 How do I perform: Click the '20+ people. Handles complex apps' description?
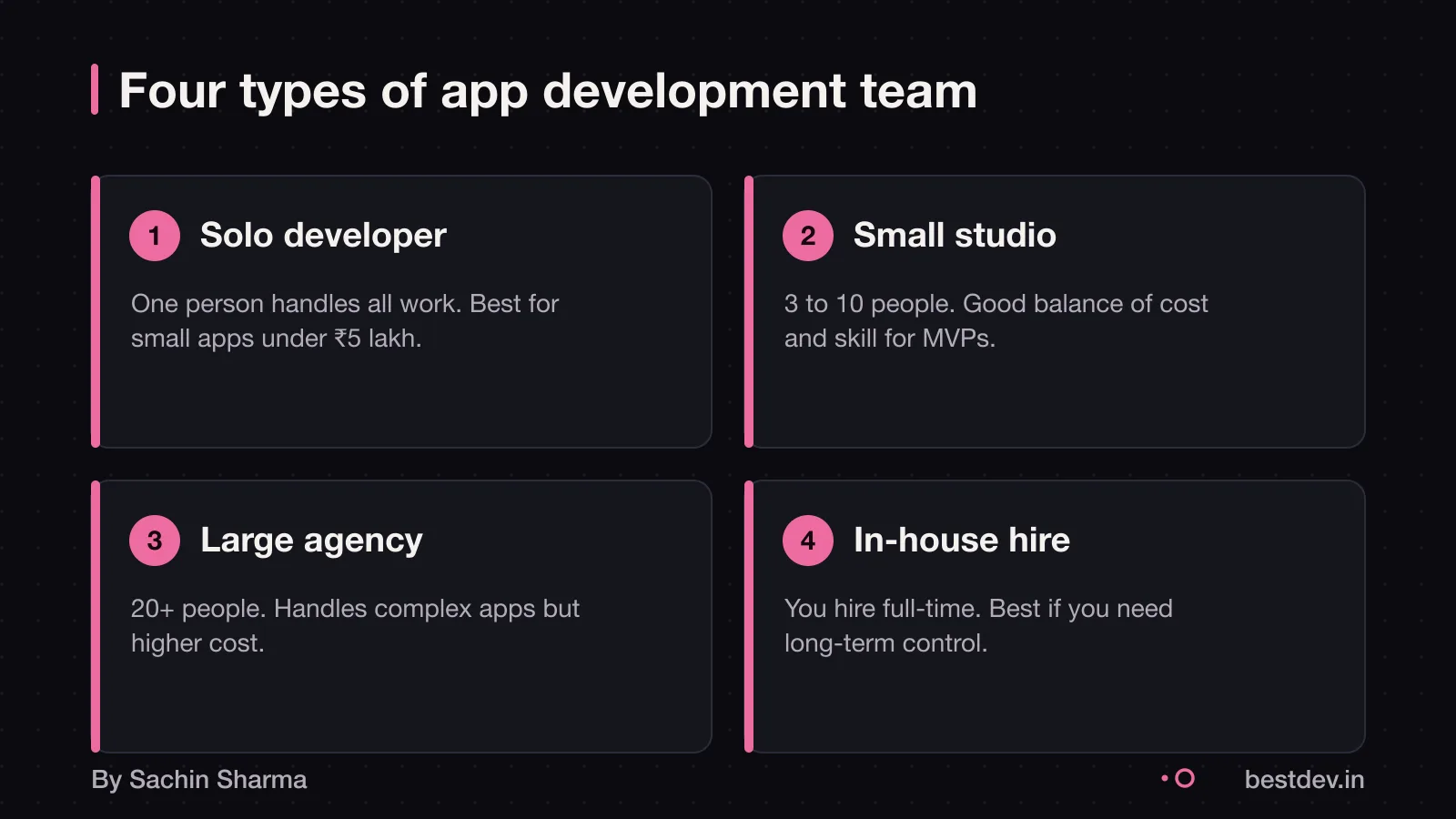[x=355, y=625]
